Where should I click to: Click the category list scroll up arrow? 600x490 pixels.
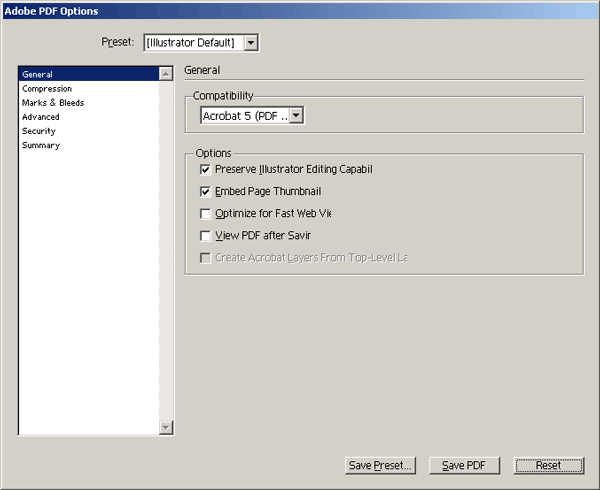click(166, 73)
